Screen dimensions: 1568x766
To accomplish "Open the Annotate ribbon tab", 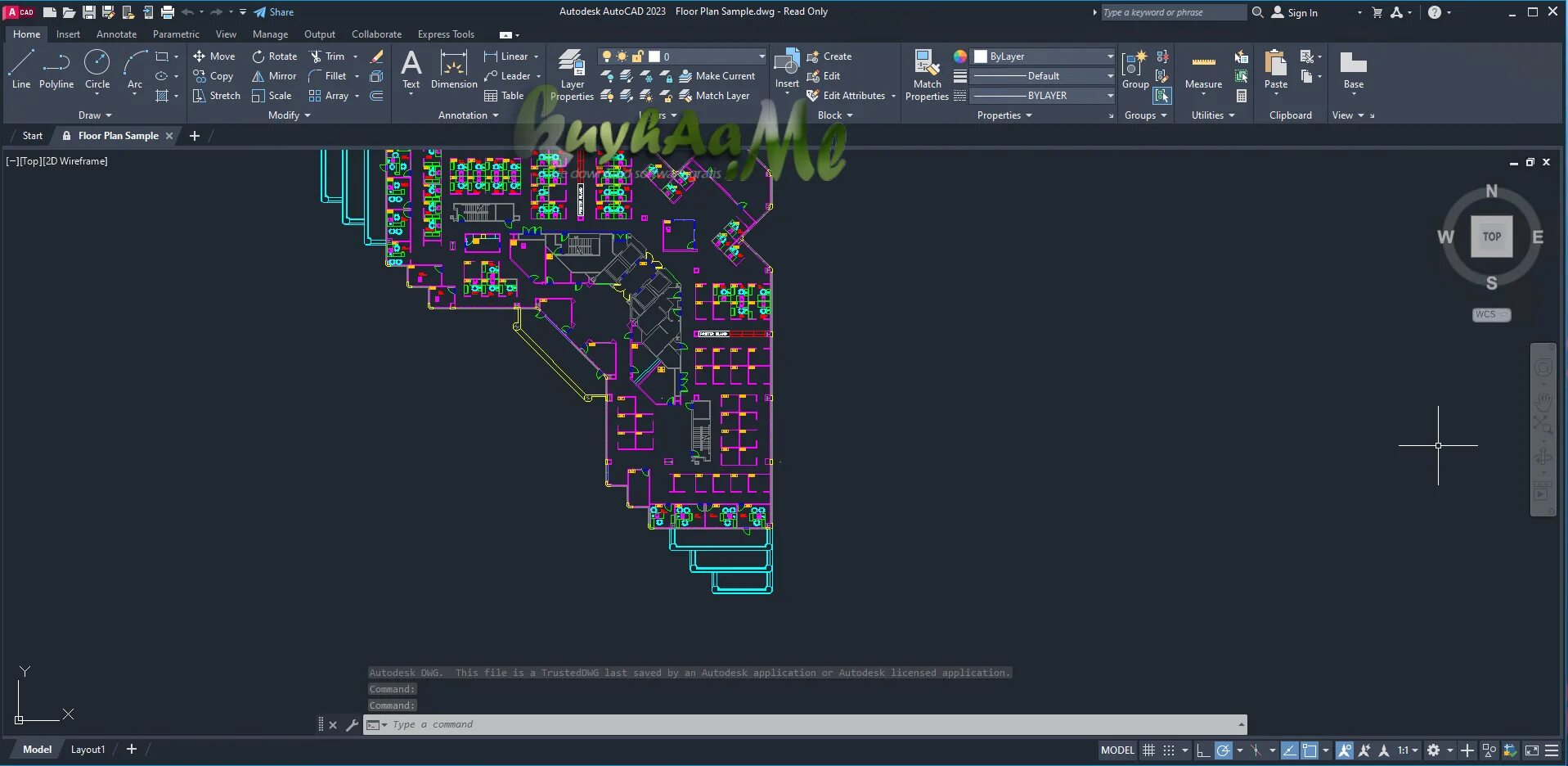I will 116,34.
